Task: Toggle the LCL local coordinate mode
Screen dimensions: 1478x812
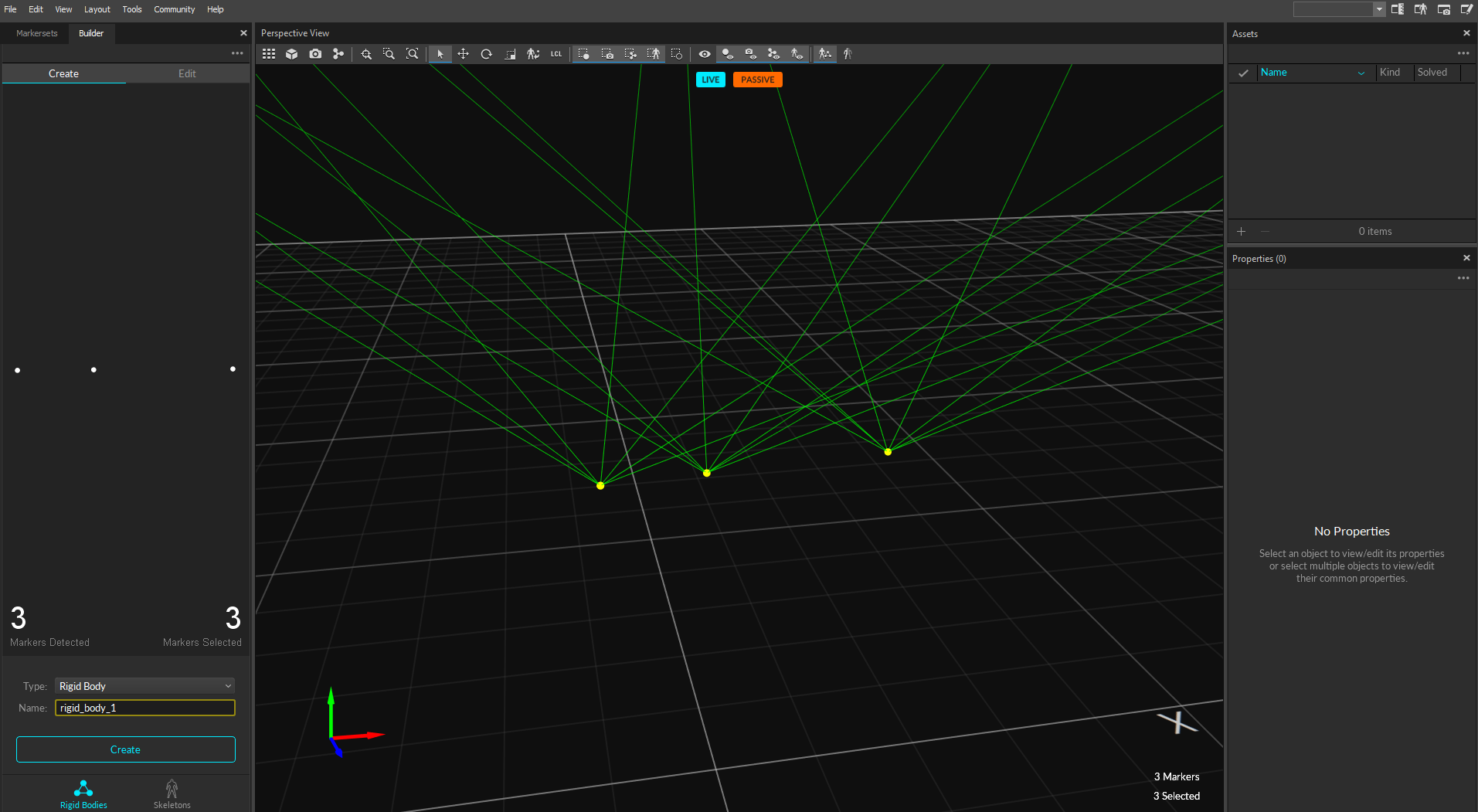Action: click(556, 54)
